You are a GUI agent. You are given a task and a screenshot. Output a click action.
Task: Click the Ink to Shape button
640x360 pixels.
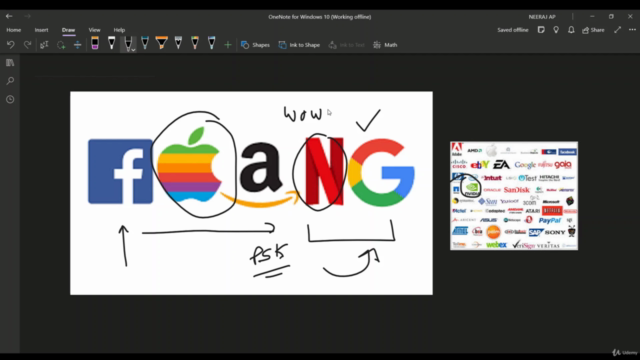[299, 45]
